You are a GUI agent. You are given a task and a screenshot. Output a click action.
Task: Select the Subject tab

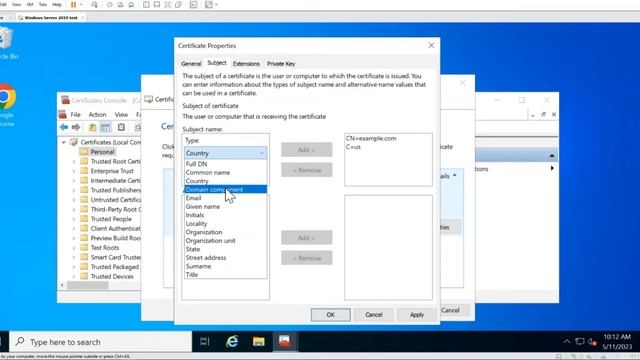pyautogui.click(x=217, y=63)
